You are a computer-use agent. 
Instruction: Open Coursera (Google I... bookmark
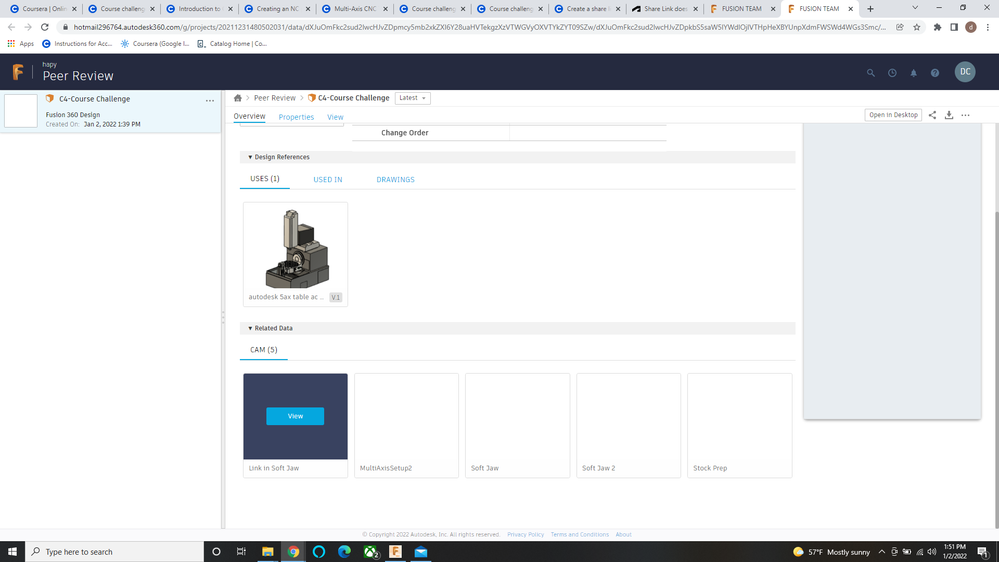(155, 44)
